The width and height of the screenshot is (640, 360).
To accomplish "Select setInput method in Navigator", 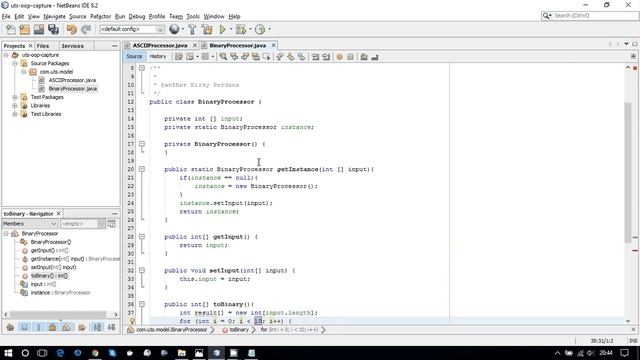I will pyautogui.click(x=53, y=267).
